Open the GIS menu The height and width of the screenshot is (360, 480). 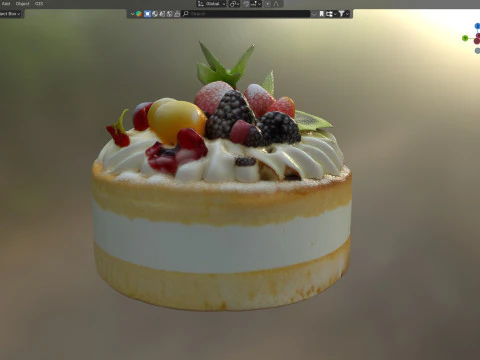tap(39, 4)
